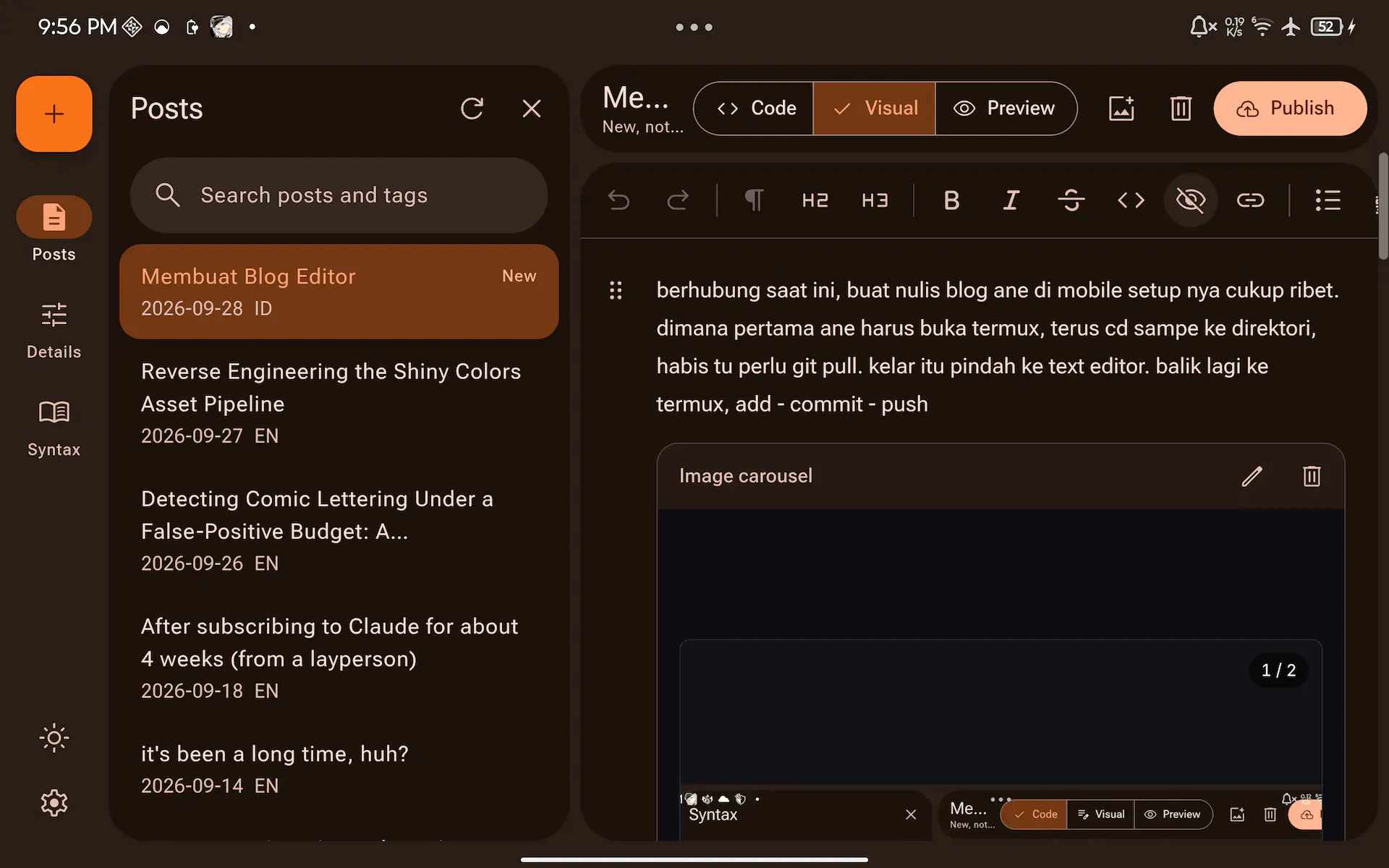Click the editor vertical scrollbar
Image resolution: width=1389 pixels, height=868 pixels.
(1383, 206)
